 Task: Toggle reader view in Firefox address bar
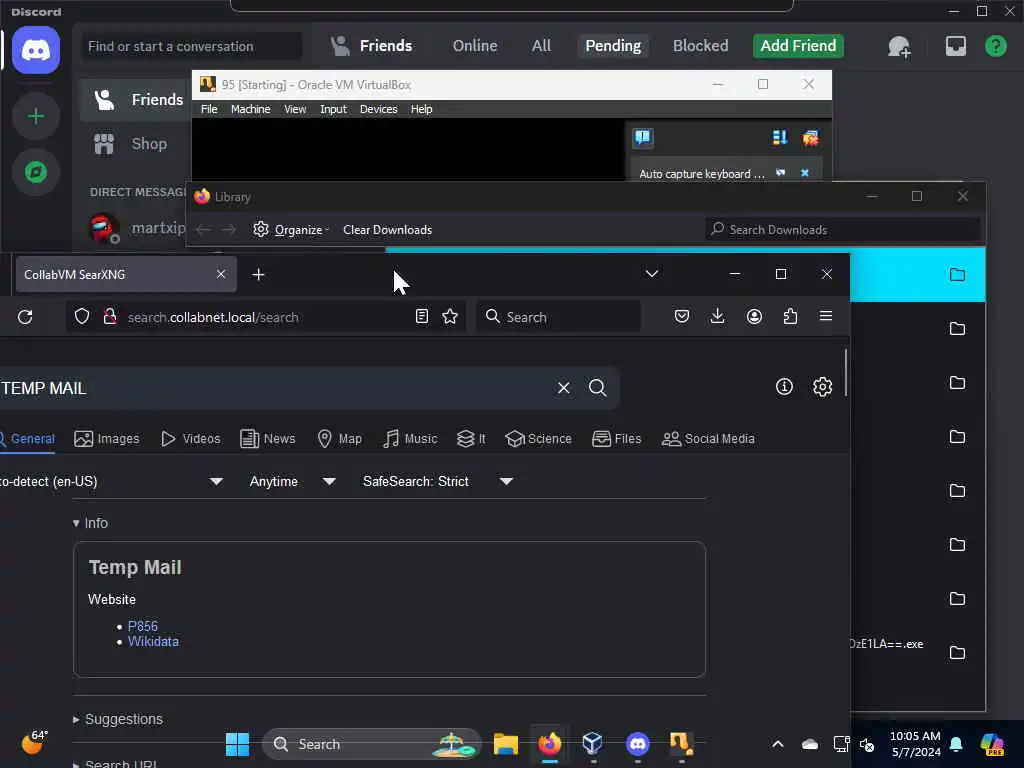click(422, 317)
